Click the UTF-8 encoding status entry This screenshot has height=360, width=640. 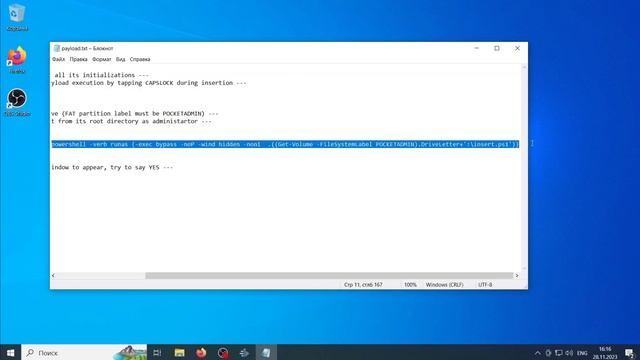(485, 284)
